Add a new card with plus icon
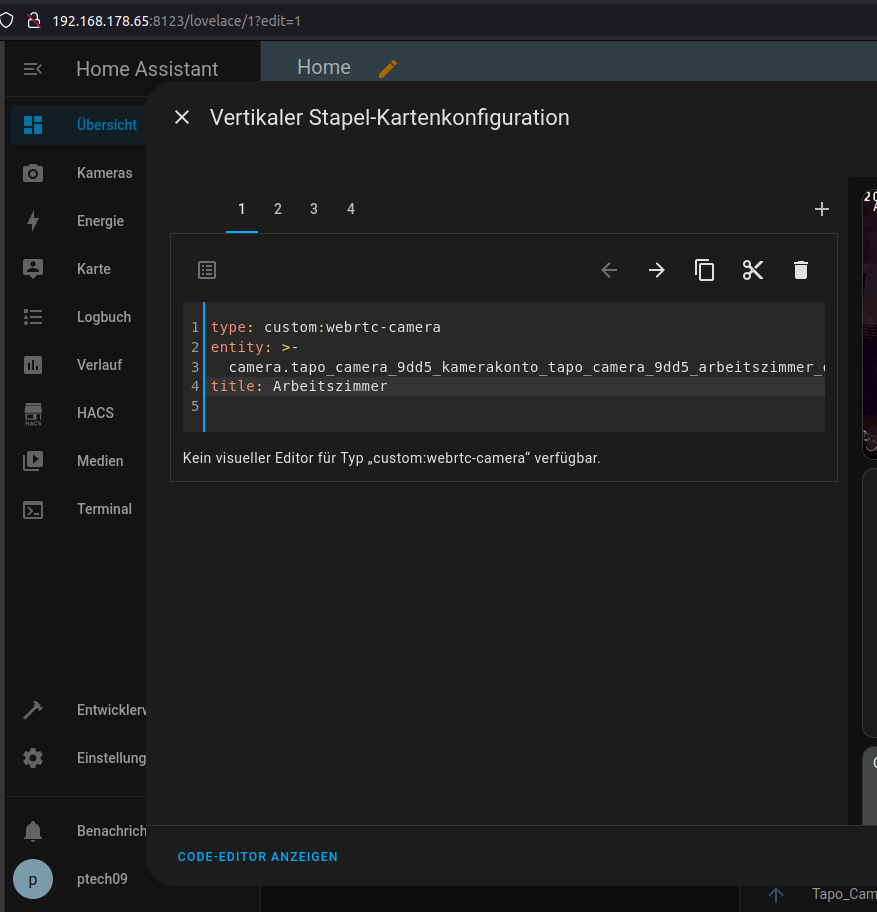 click(821, 209)
